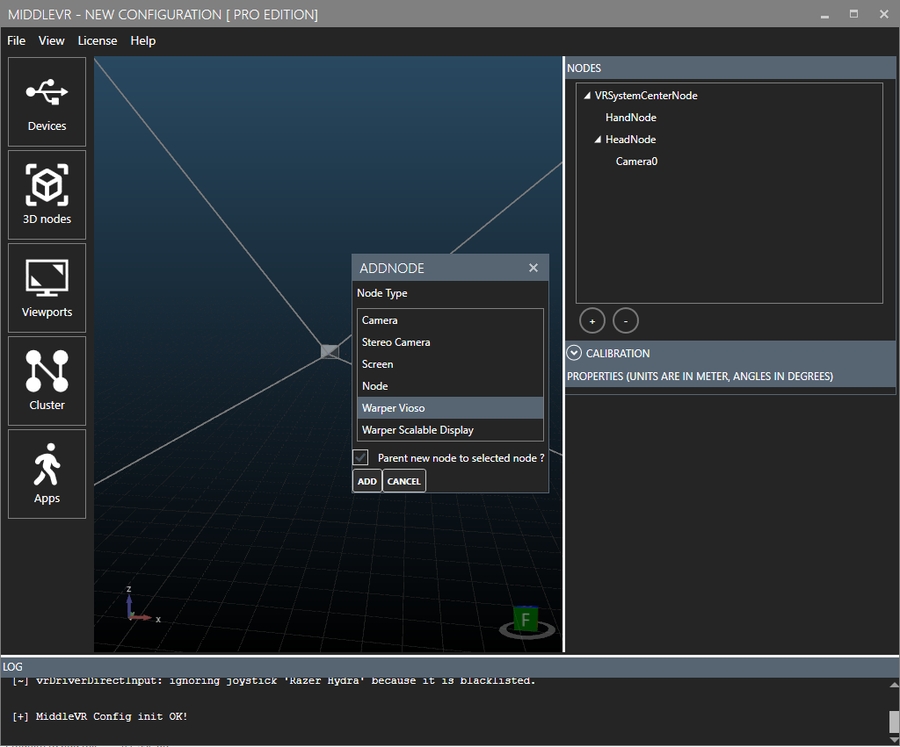Collapse the VRSystemCenterNode tree item
Screen dimensions: 900x747
click(x=587, y=96)
